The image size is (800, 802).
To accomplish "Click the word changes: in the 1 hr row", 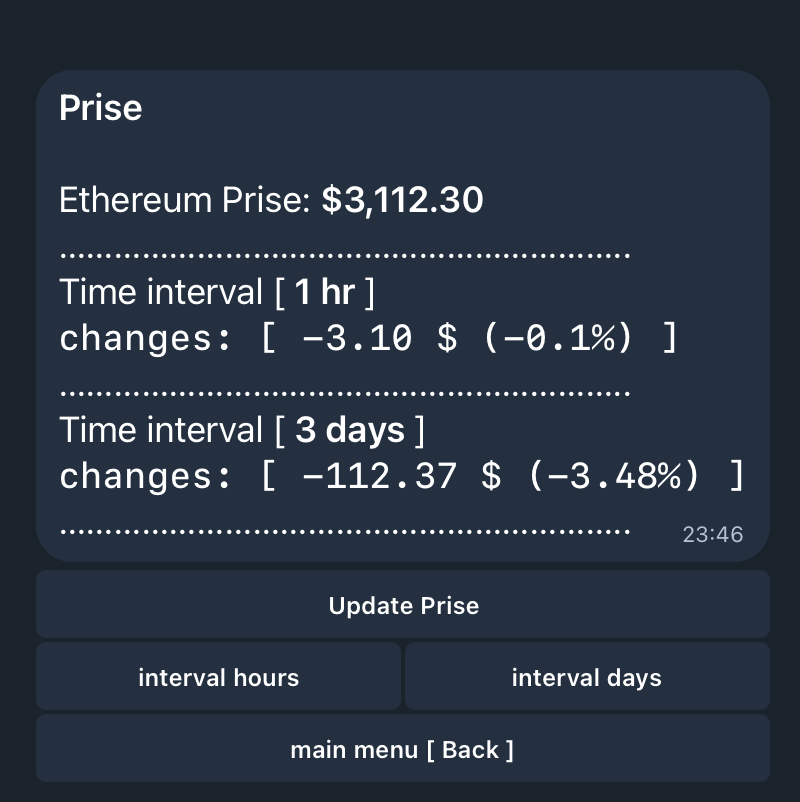I will tap(137, 339).
